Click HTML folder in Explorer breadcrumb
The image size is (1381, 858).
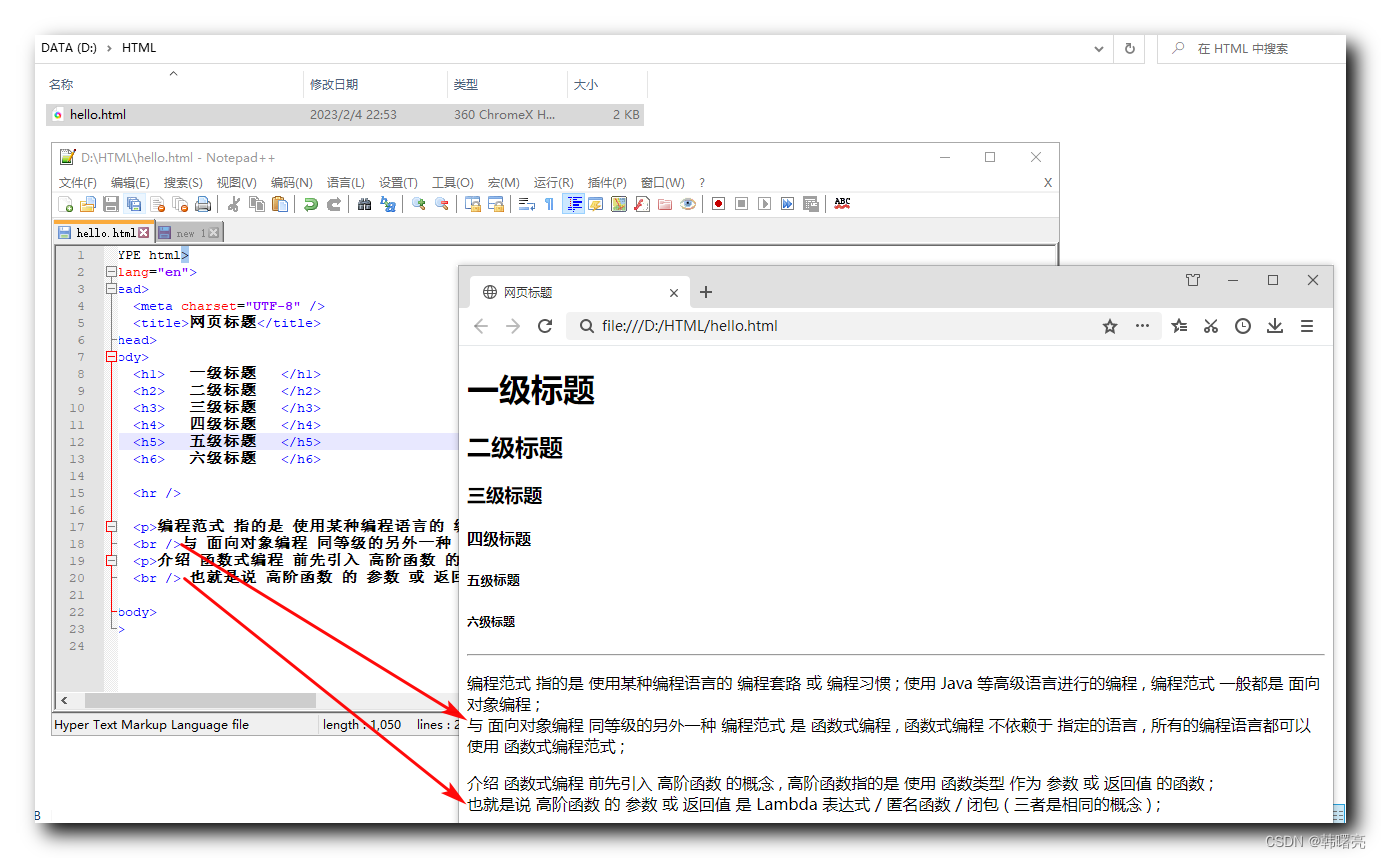point(139,48)
